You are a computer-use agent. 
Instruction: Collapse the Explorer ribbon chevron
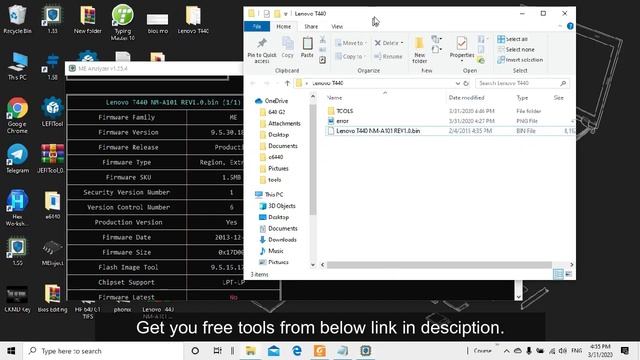tap(560, 26)
